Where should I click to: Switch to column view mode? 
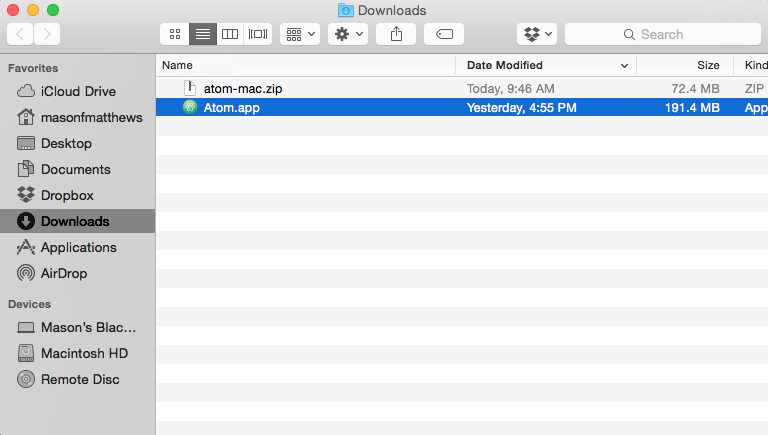click(x=230, y=34)
